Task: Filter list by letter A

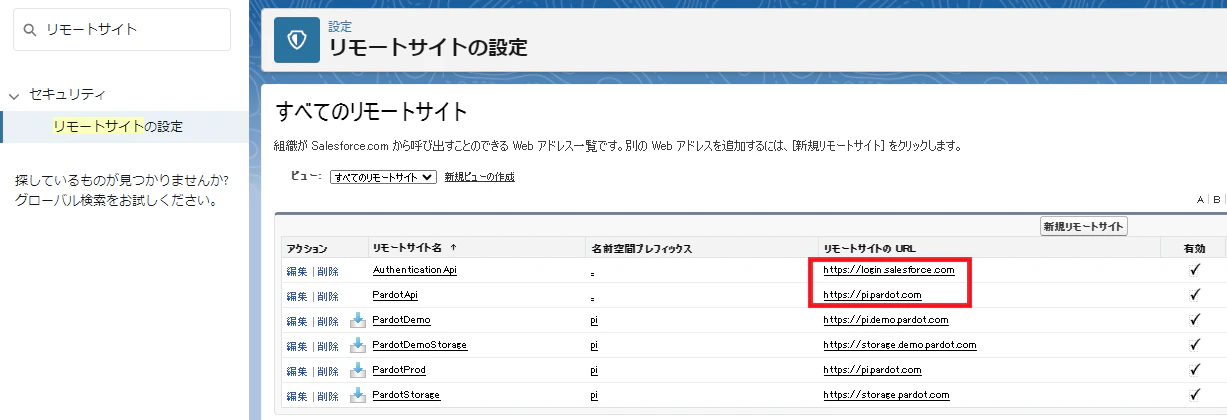Action: pos(1200,200)
